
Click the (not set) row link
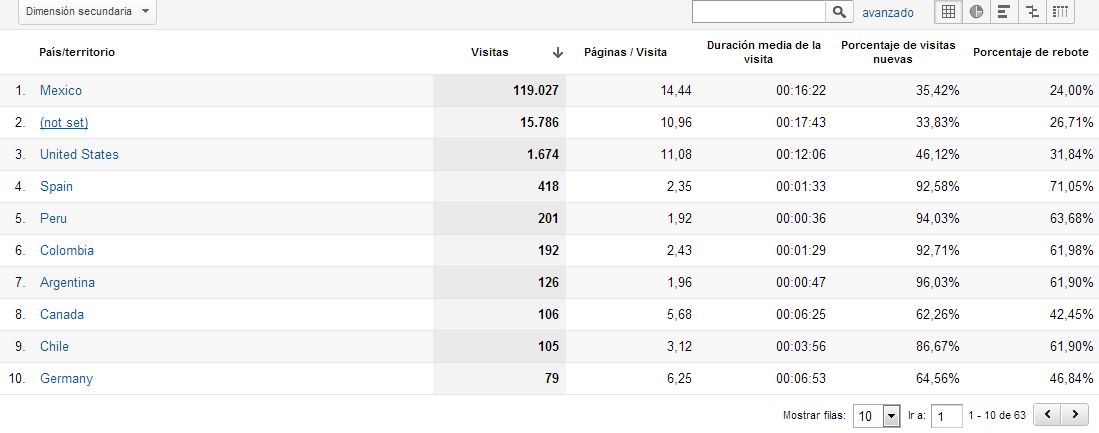(x=64, y=123)
